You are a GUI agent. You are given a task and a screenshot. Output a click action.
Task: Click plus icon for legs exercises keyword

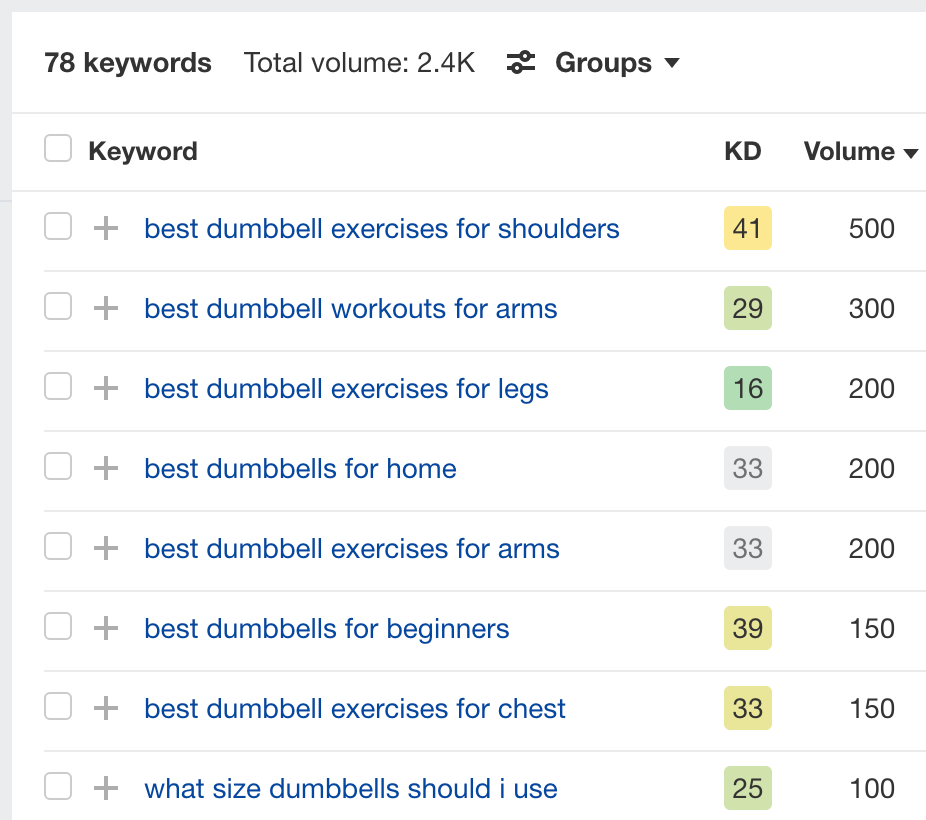[106, 388]
